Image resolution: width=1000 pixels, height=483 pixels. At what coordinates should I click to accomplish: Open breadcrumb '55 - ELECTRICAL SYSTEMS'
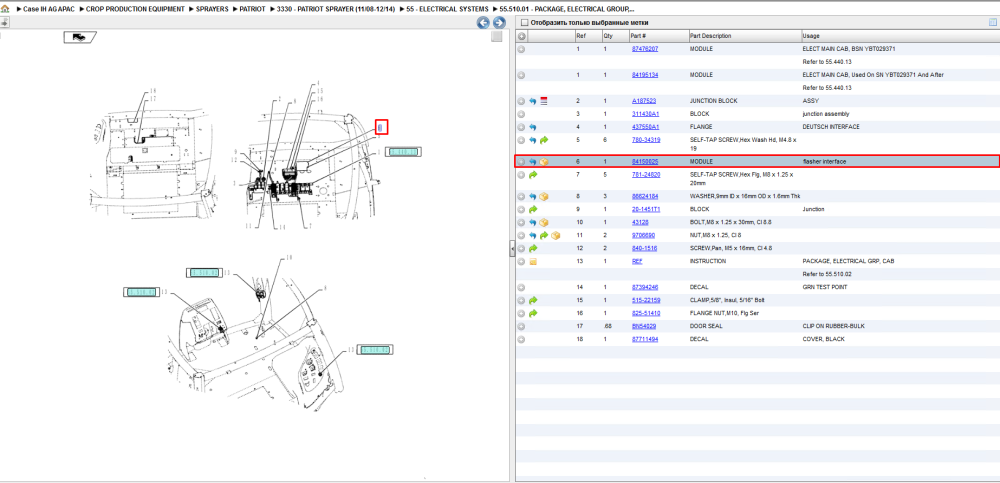[x=448, y=9]
